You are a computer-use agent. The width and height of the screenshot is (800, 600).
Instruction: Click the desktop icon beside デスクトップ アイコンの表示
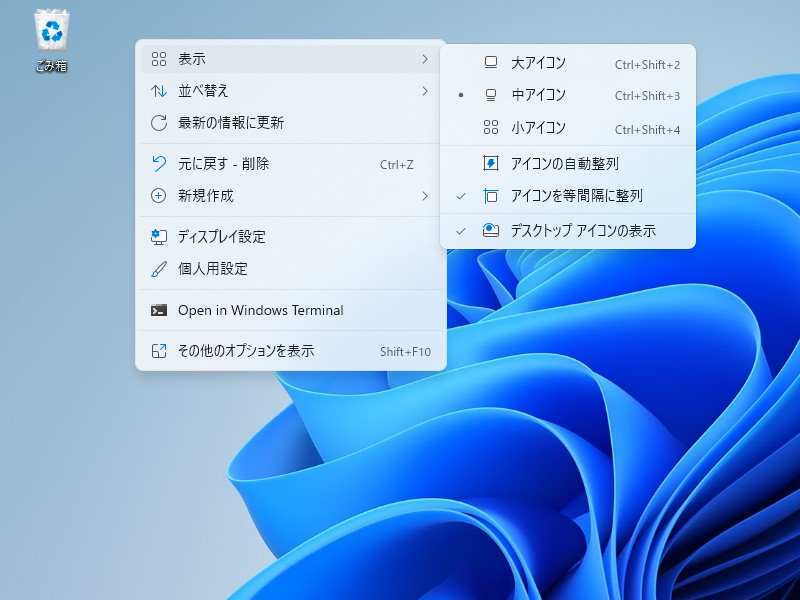tap(490, 231)
